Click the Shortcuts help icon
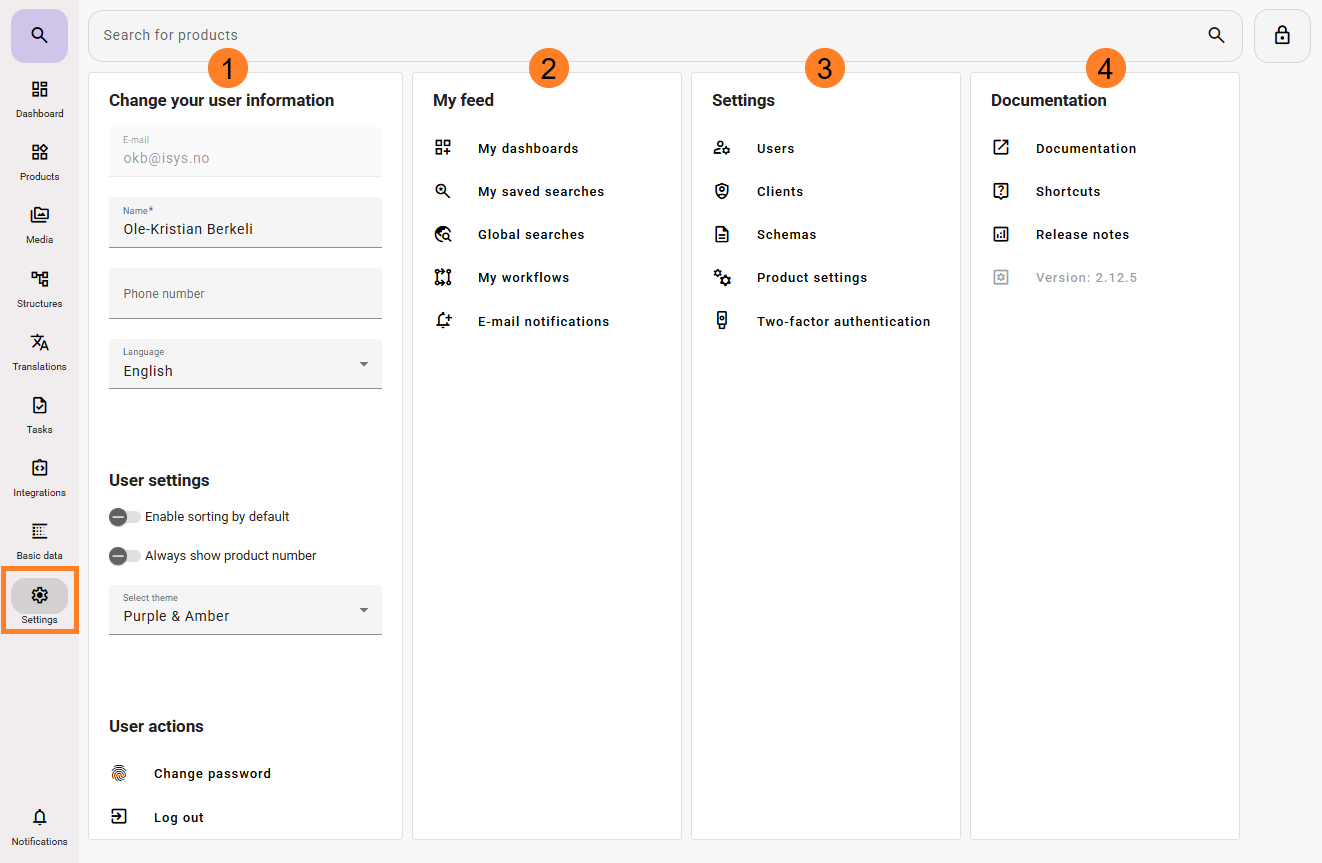The image size is (1322, 863). [x=1001, y=191]
